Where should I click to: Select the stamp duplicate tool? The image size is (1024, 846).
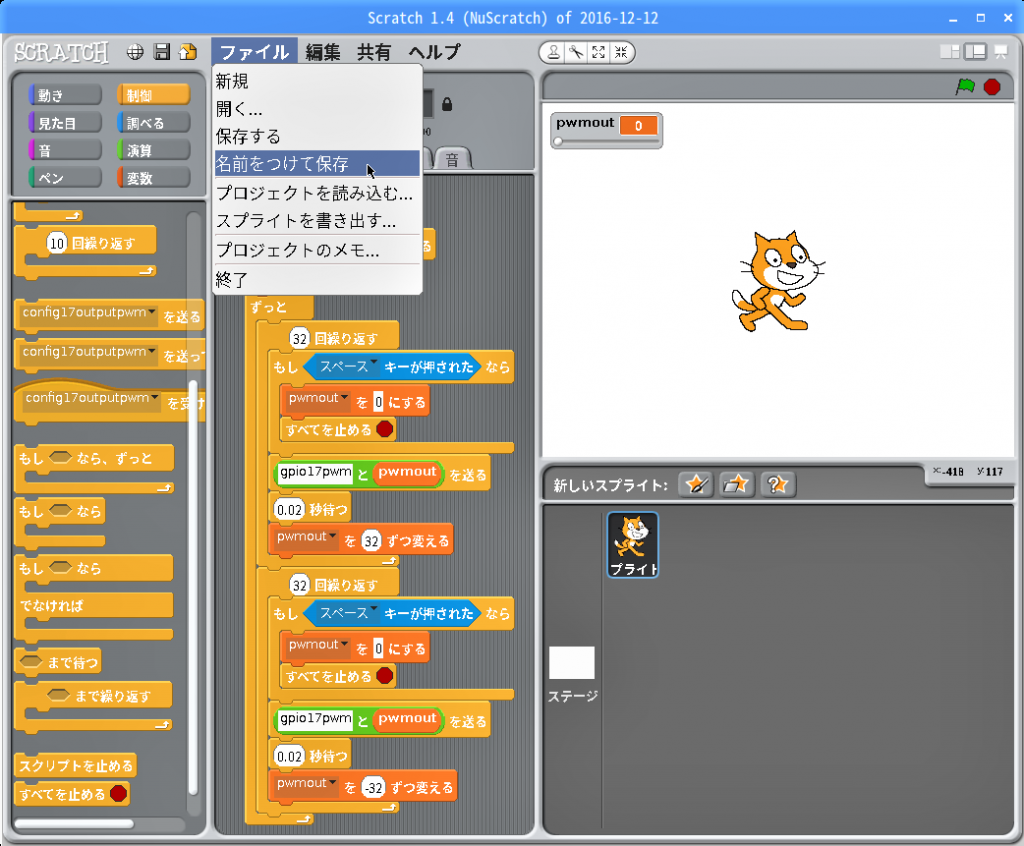click(x=553, y=52)
